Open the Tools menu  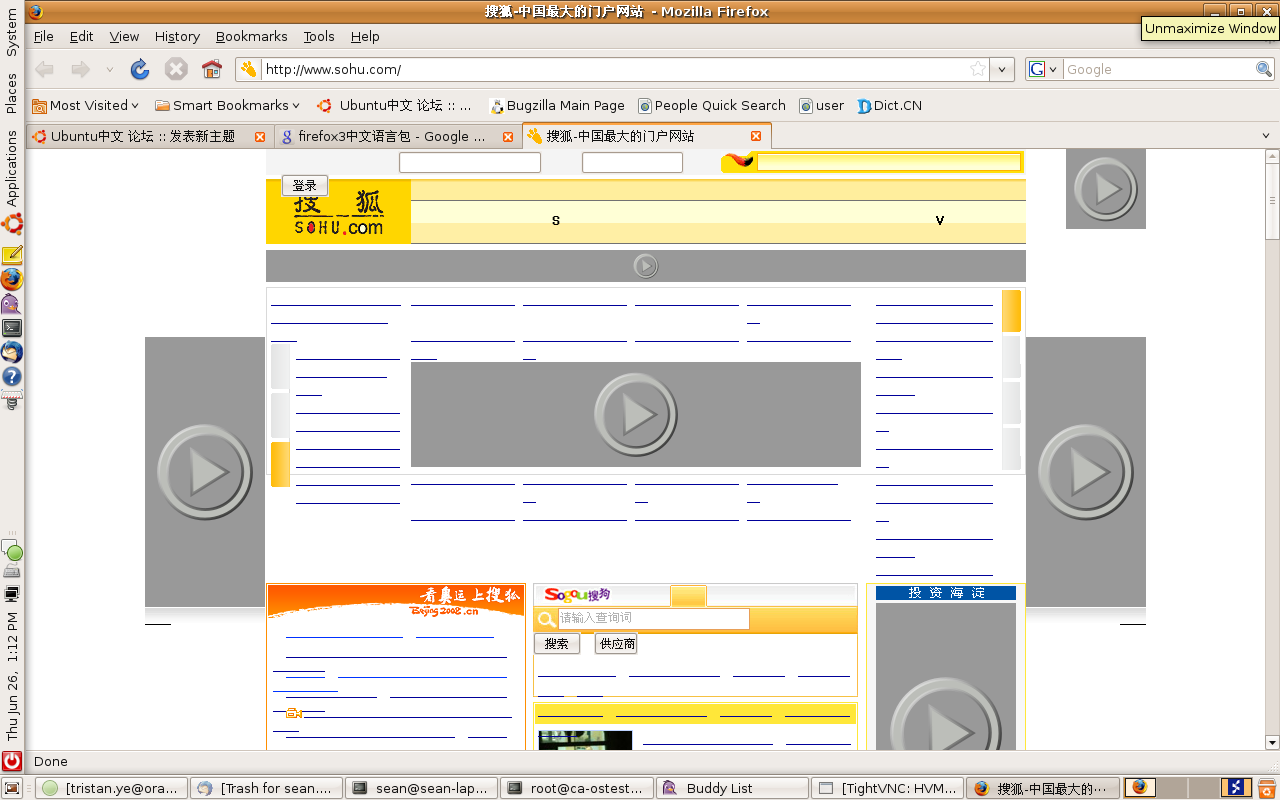pos(319,36)
